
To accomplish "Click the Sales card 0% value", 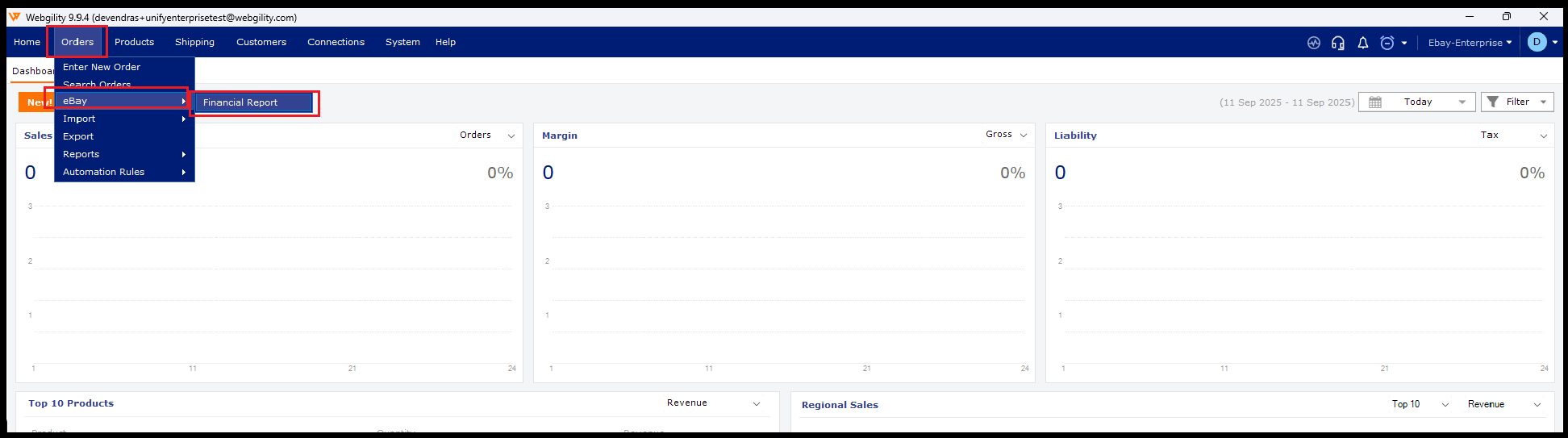I will pyautogui.click(x=500, y=173).
